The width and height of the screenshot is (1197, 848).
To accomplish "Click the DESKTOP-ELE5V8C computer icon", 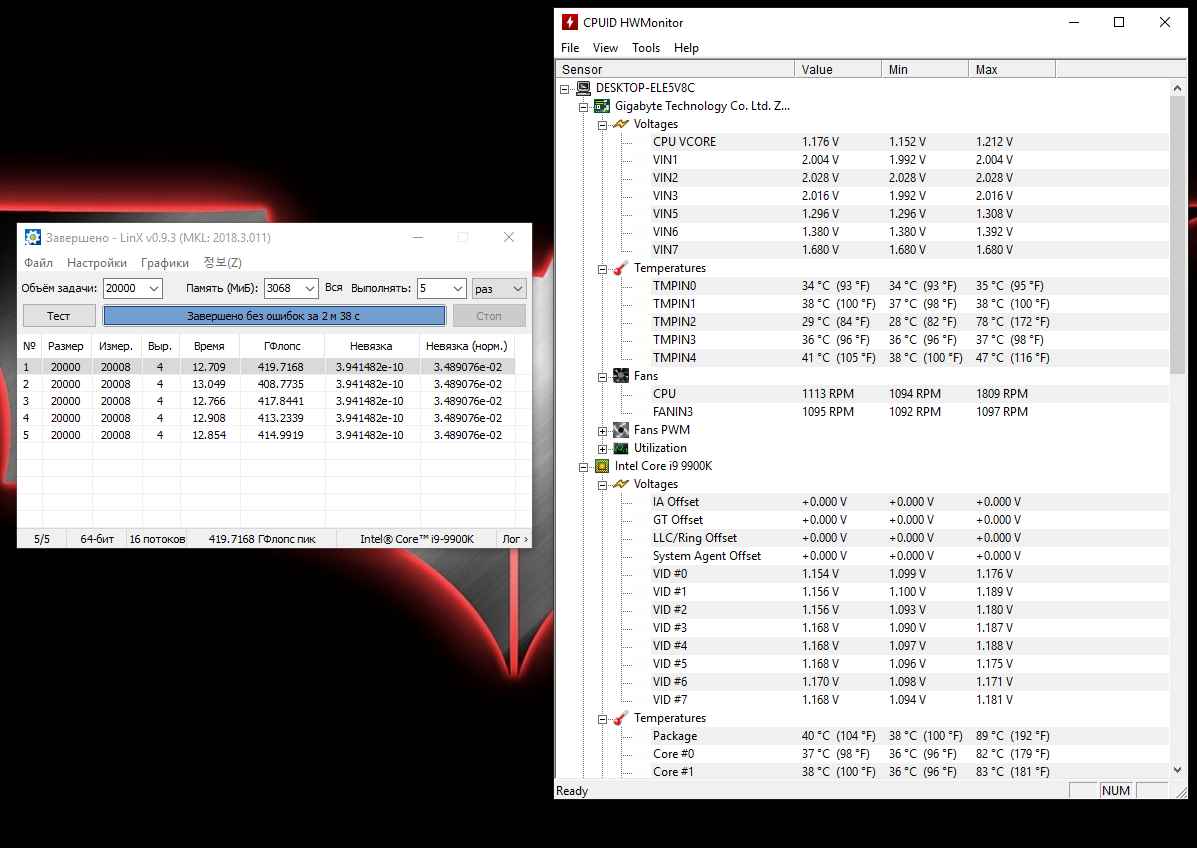I will pos(583,88).
